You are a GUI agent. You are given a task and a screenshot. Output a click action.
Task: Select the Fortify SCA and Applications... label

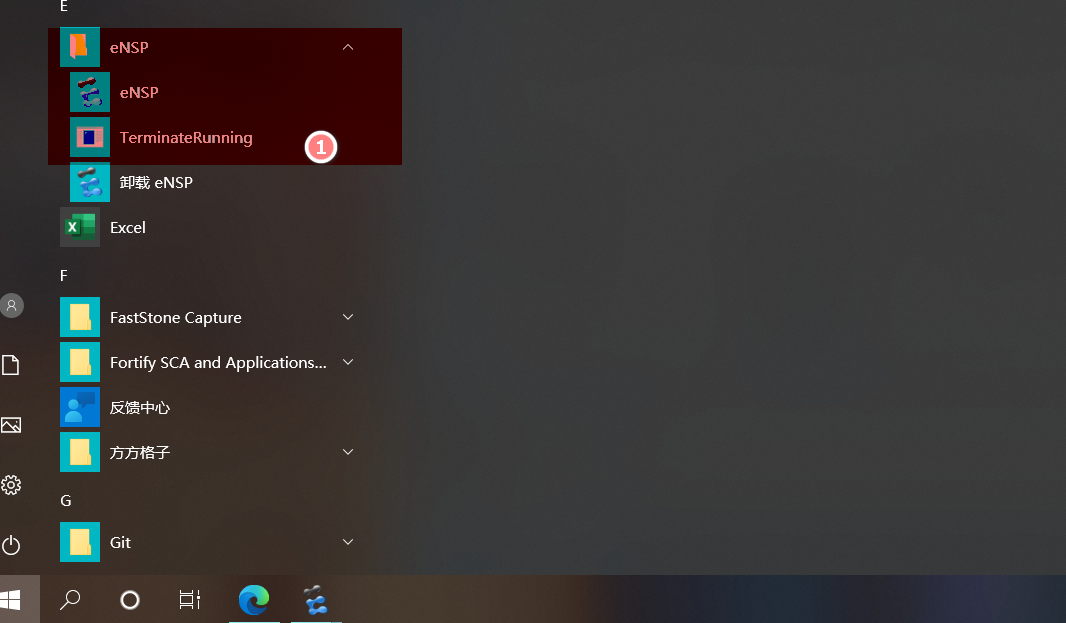point(218,363)
